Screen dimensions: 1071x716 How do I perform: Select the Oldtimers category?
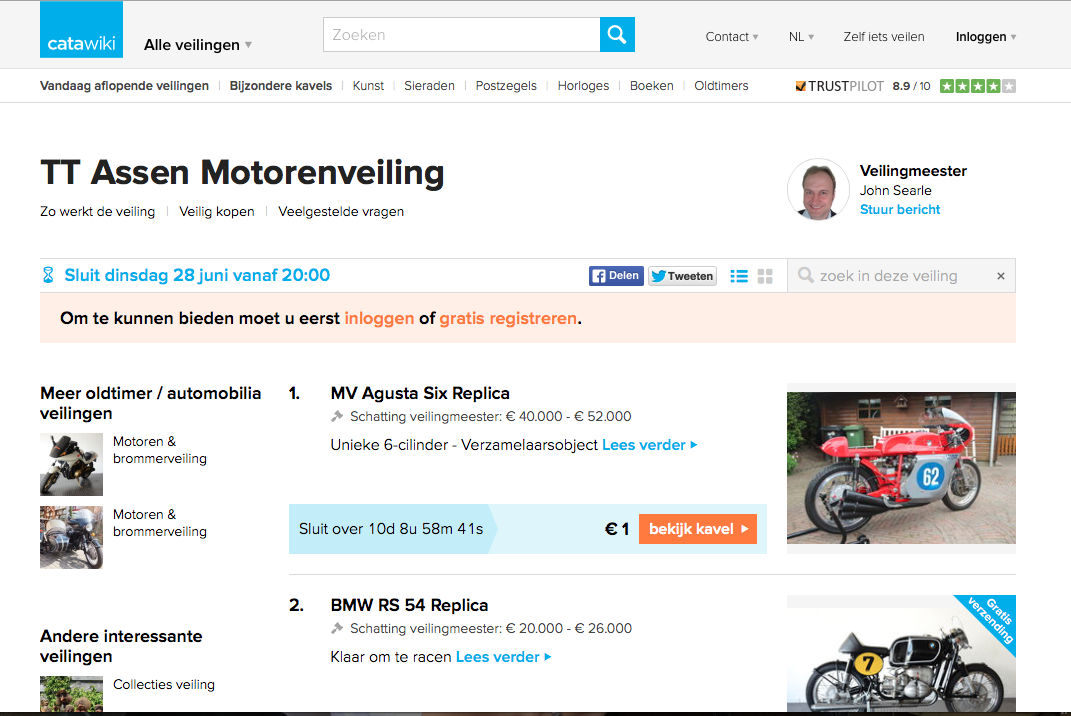[721, 86]
